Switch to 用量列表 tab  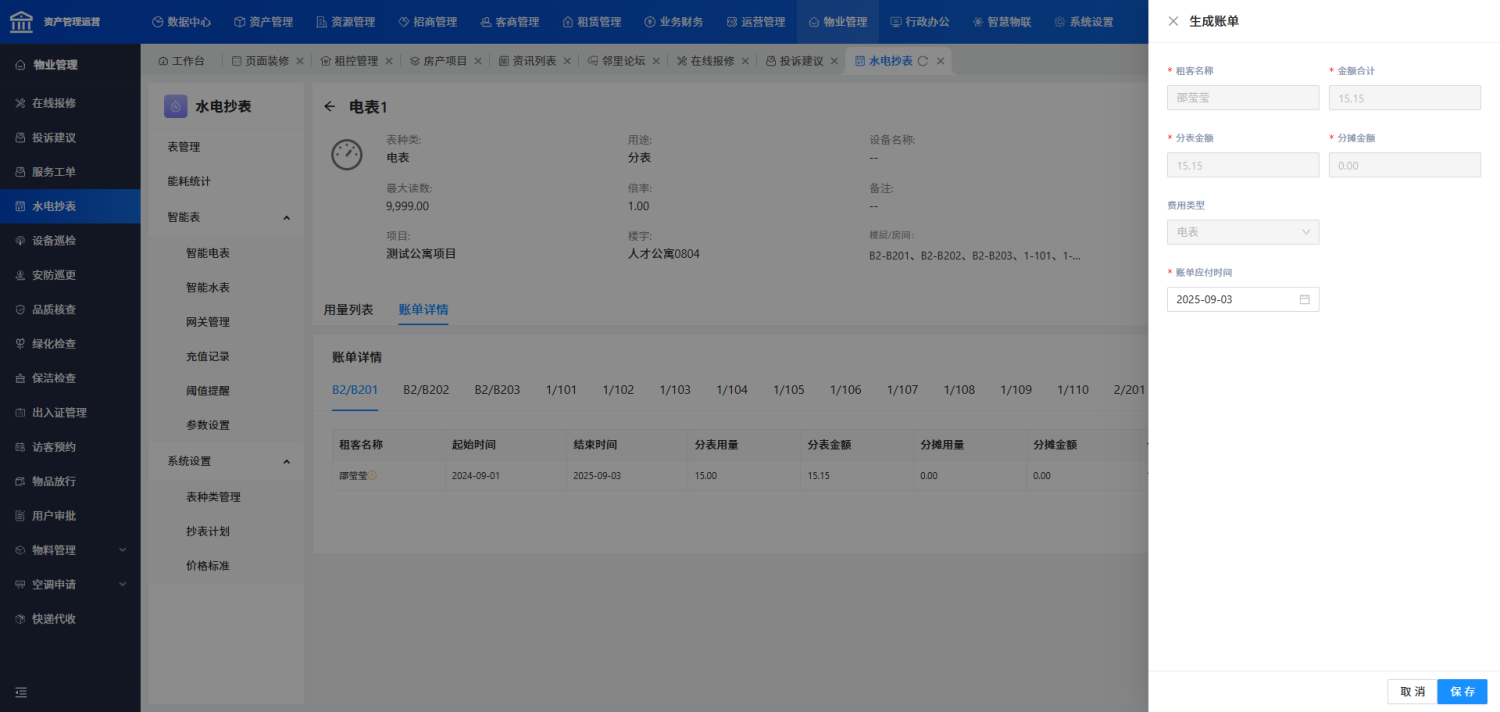tap(348, 310)
